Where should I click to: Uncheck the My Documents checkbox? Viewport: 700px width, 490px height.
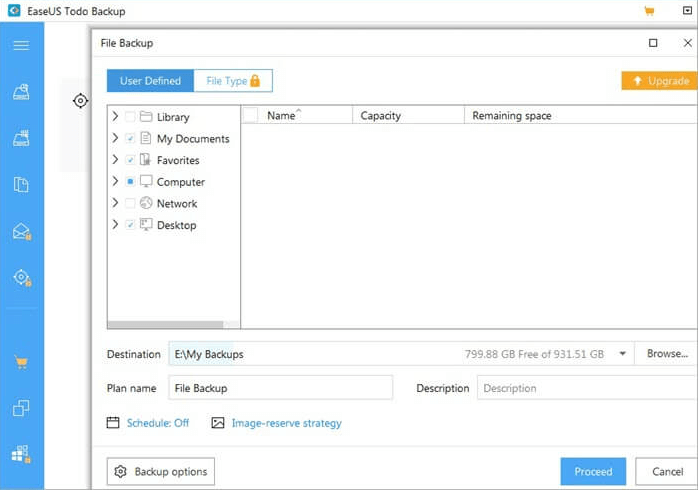coord(130,139)
